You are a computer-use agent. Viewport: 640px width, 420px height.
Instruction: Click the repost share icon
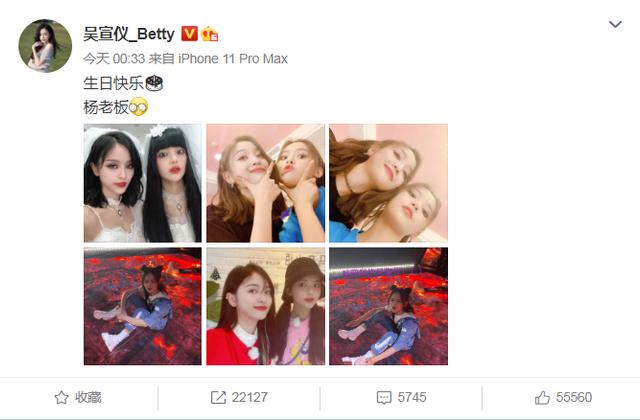(218, 398)
